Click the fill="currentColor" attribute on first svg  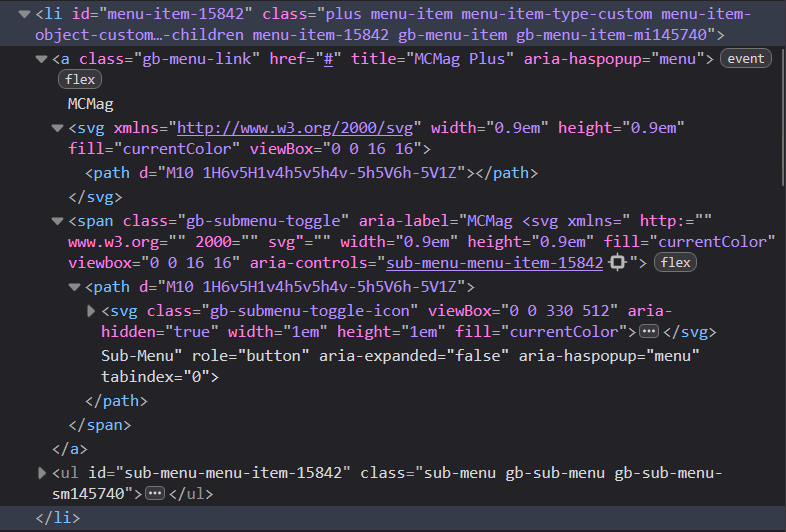click(154, 149)
